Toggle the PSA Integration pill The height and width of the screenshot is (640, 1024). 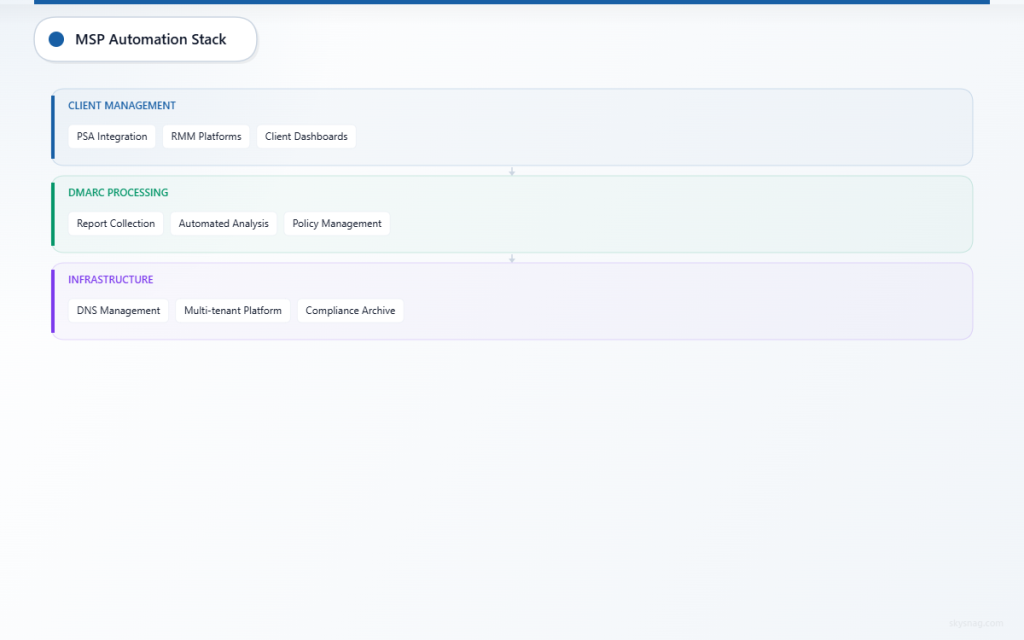(x=111, y=136)
